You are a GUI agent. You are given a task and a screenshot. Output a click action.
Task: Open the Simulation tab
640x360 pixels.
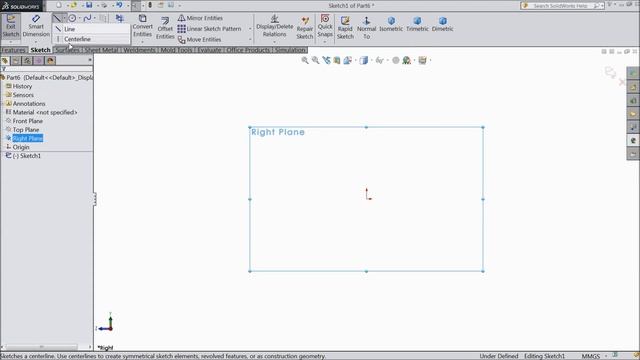(290, 50)
